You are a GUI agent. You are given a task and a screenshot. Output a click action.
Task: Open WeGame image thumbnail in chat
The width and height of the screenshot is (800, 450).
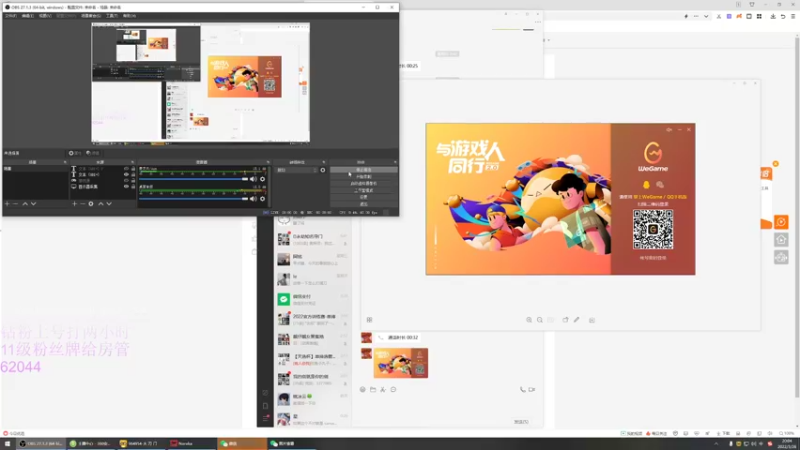tap(401, 363)
